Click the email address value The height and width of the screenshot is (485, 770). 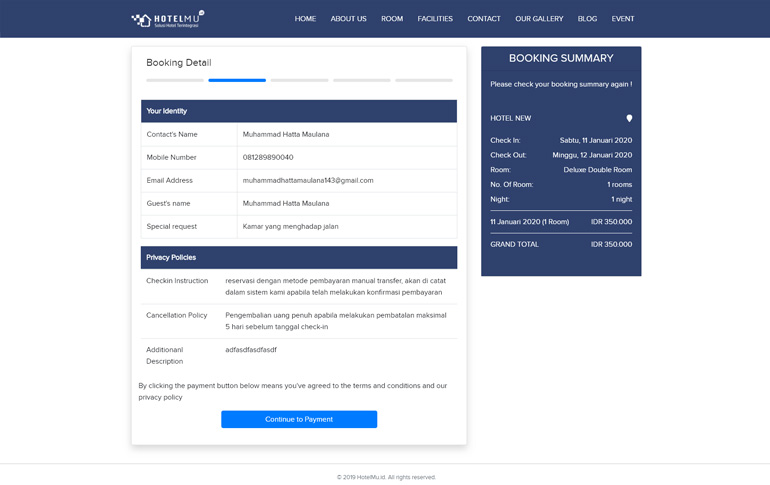[308, 181]
